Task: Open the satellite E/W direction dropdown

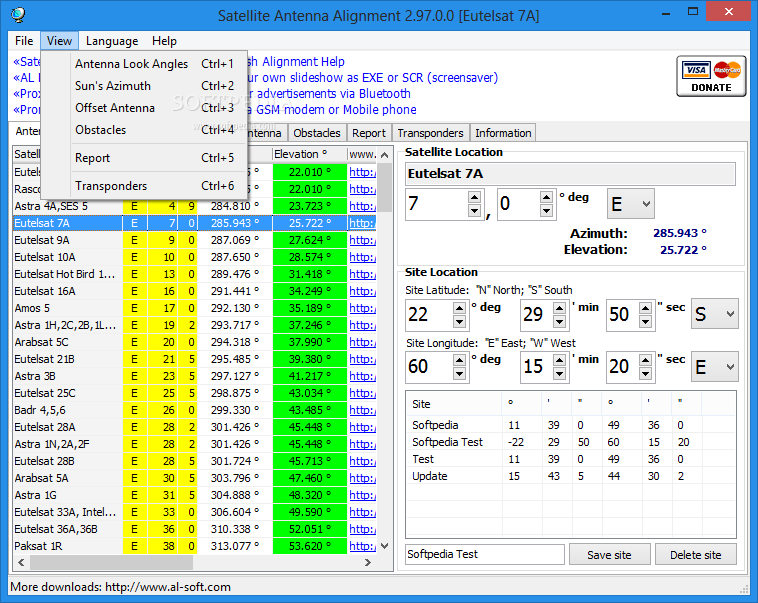Action: coord(631,204)
